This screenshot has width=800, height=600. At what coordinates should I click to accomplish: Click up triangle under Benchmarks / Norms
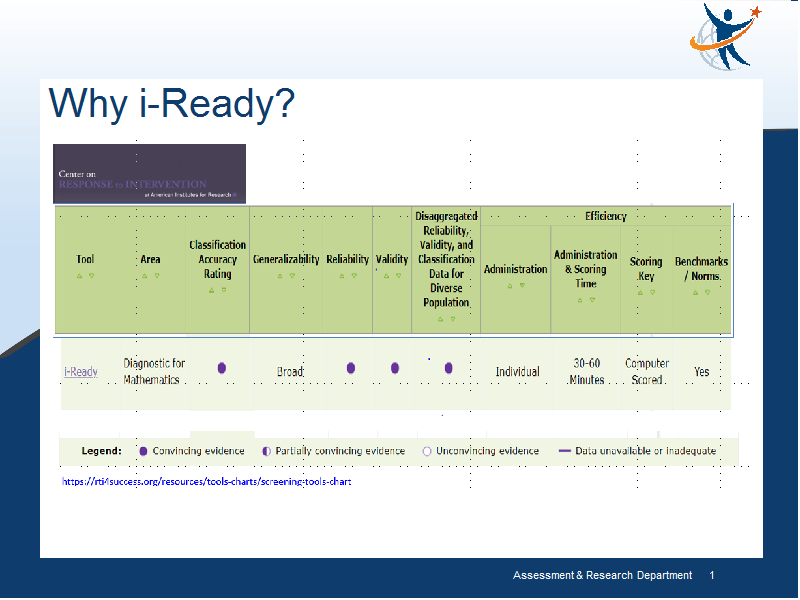[695, 293]
